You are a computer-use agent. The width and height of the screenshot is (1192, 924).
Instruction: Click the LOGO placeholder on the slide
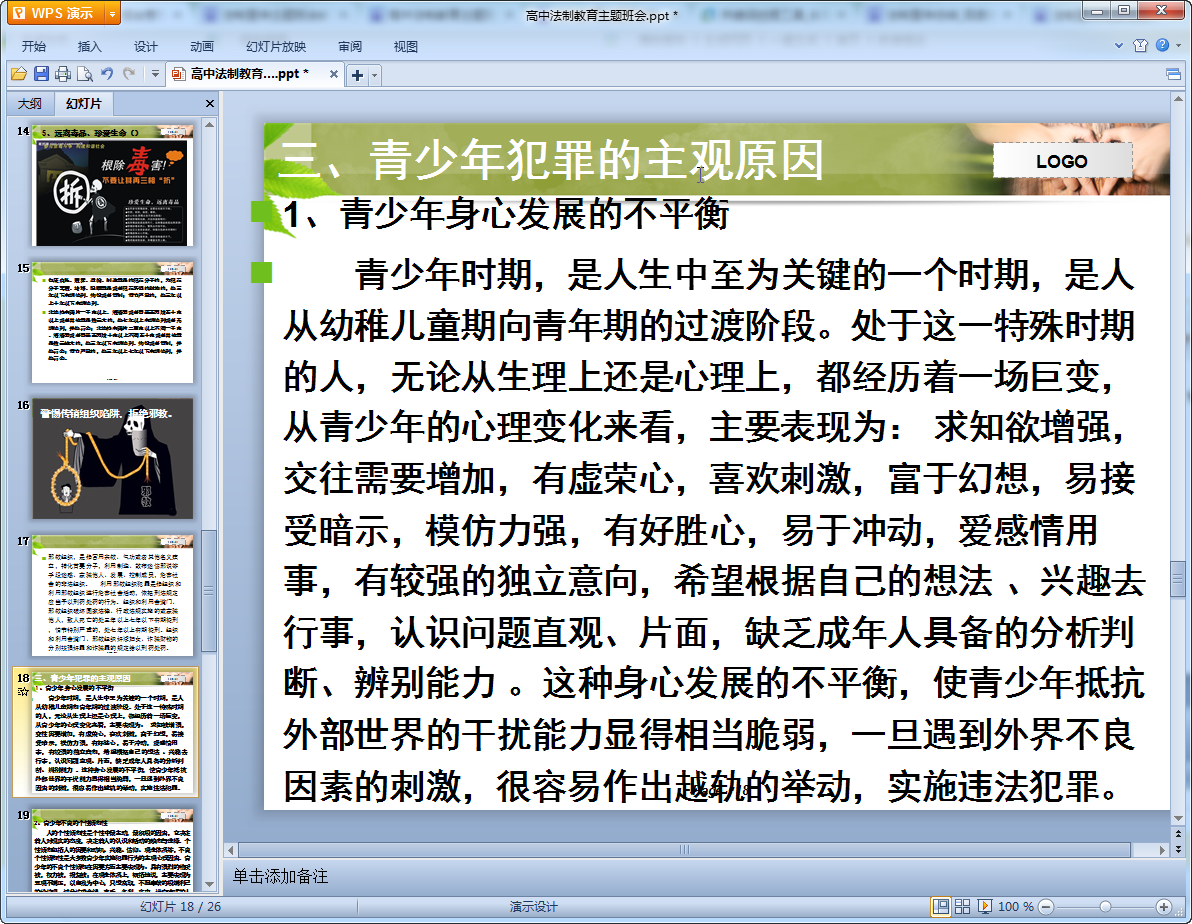pyautogui.click(x=1062, y=160)
